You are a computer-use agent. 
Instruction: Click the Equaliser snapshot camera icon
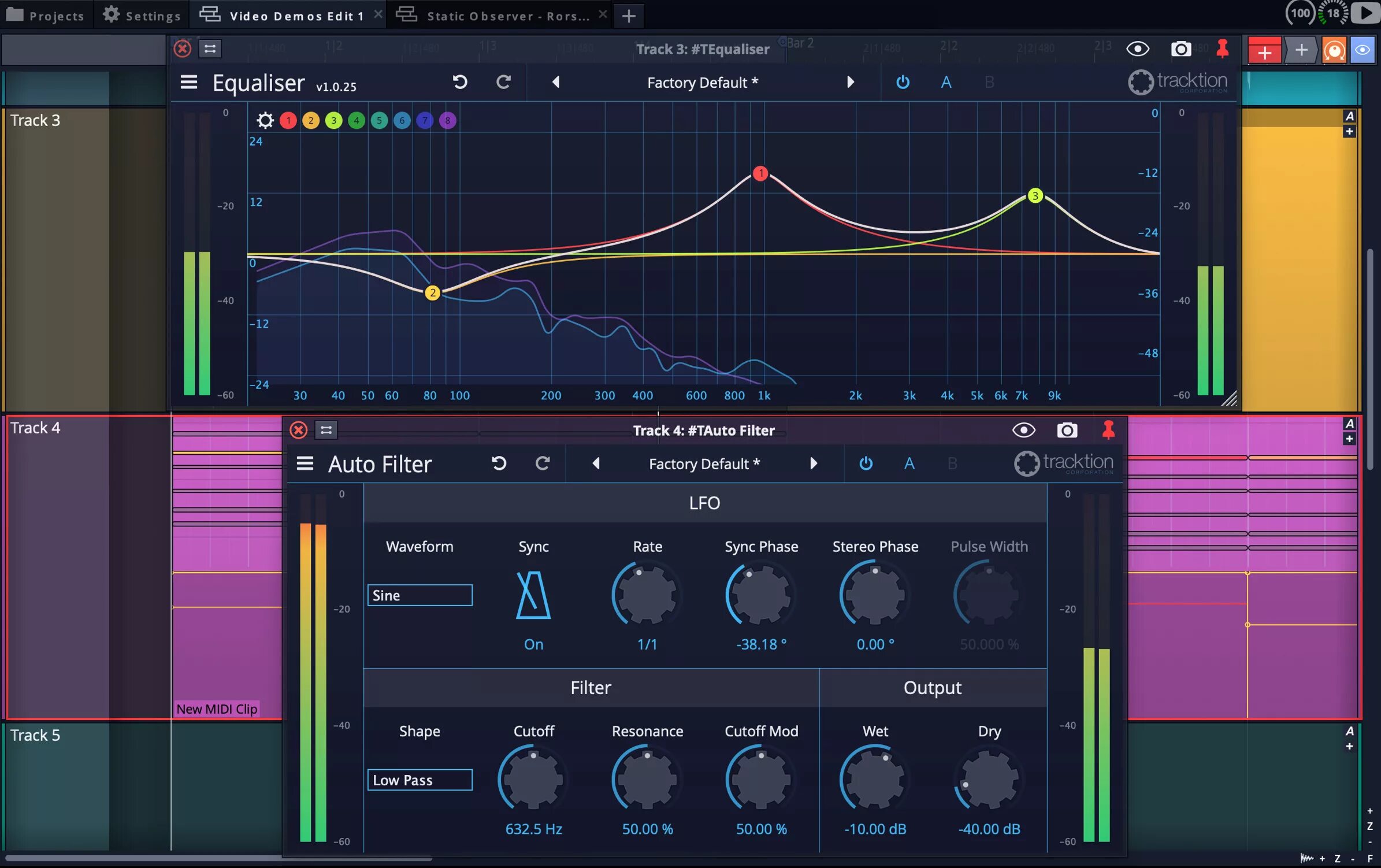pyautogui.click(x=1180, y=49)
